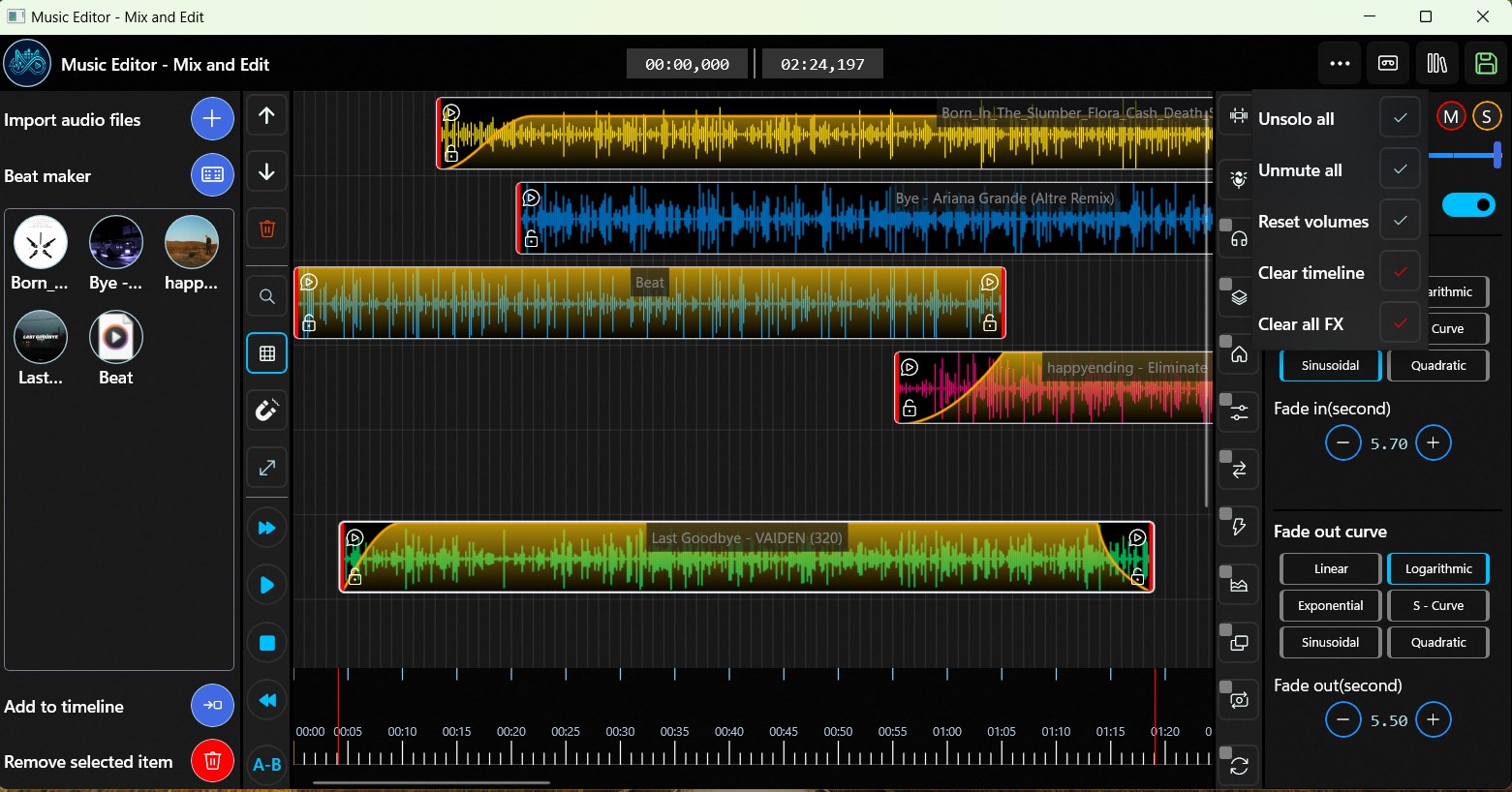The width and height of the screenshot is (1512, 792).
Task: Enable the S mute circle on track
Action: click(1488, 115)
